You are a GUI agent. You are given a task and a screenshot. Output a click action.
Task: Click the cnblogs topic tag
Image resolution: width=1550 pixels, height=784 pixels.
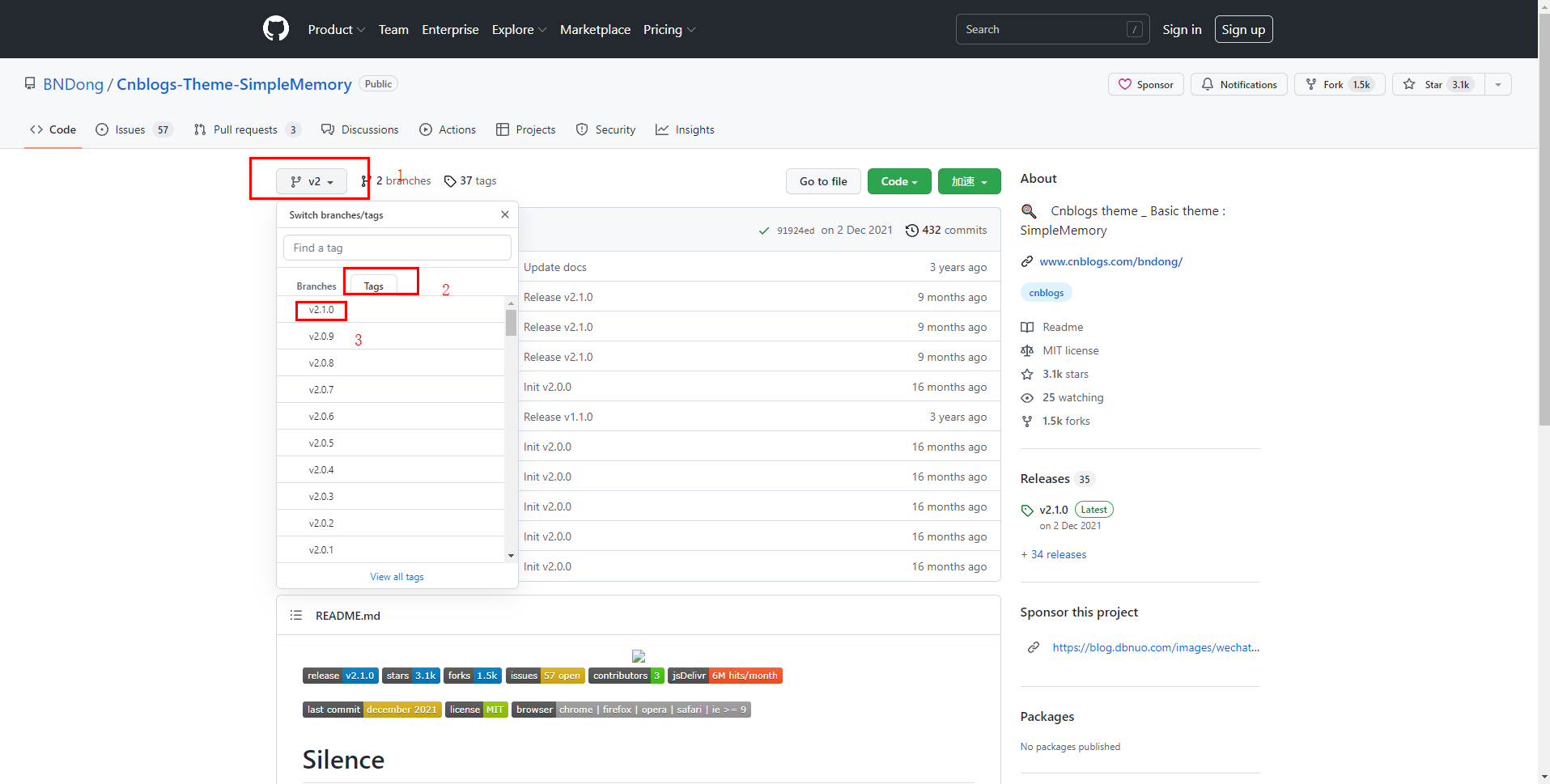pos(1047,293)
